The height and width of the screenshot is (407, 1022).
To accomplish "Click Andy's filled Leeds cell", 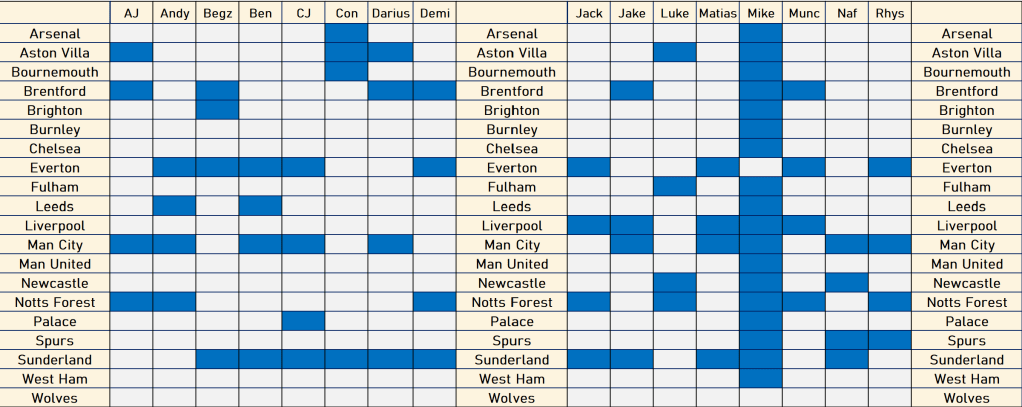I will tap(174, 206).
